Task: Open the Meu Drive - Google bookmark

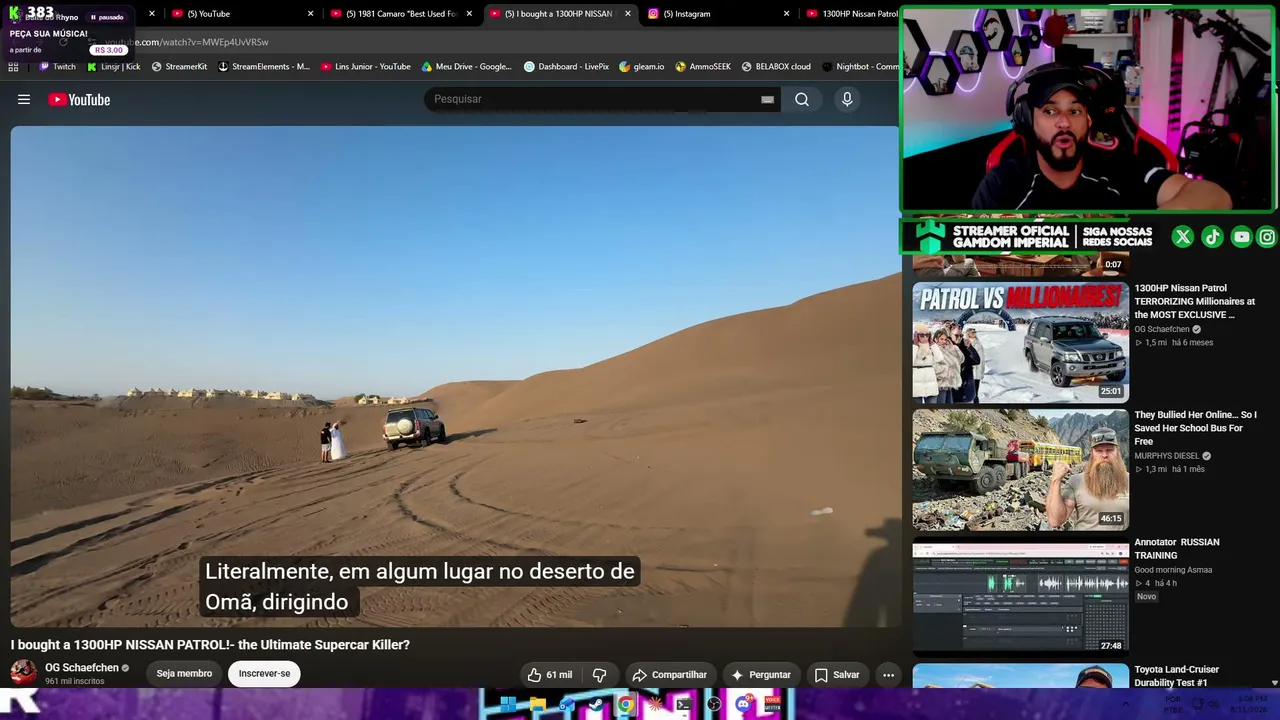Action: (x=466, y=67)
